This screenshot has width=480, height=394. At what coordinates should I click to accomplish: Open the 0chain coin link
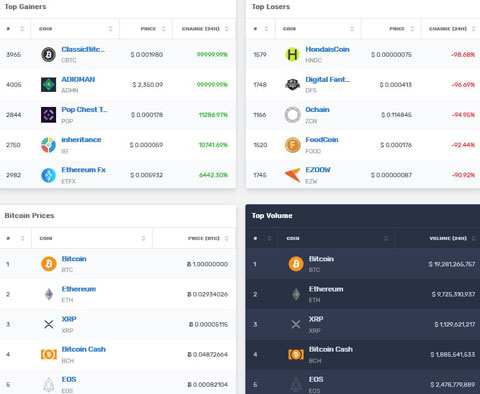point(317,110)
